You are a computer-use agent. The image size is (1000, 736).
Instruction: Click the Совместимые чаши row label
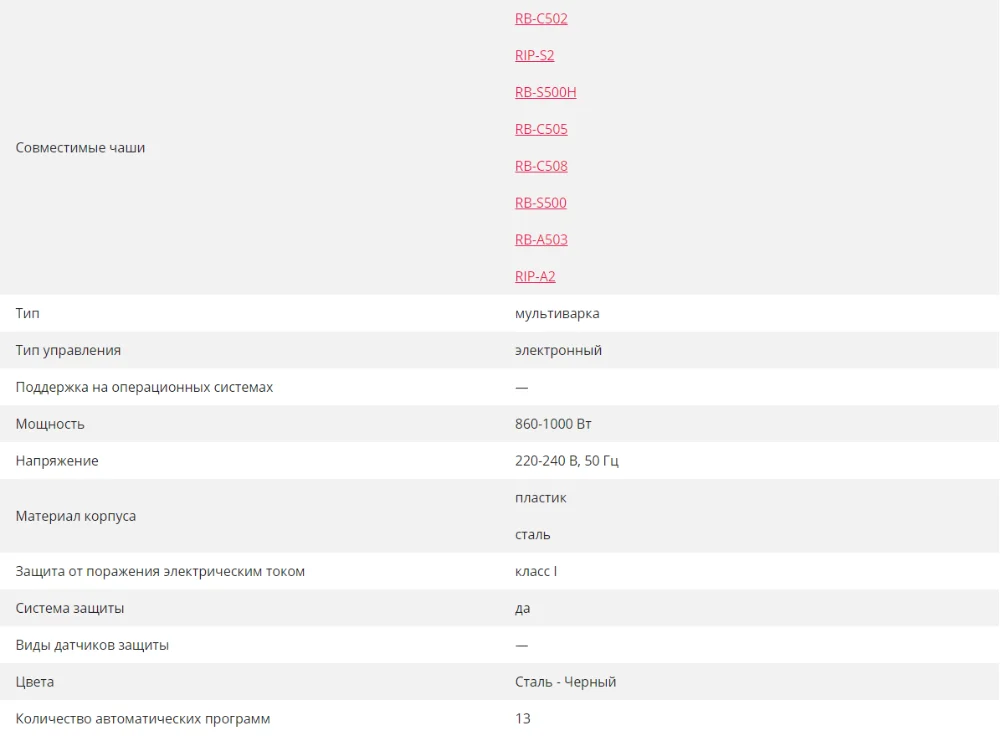(x=80, y=147)
